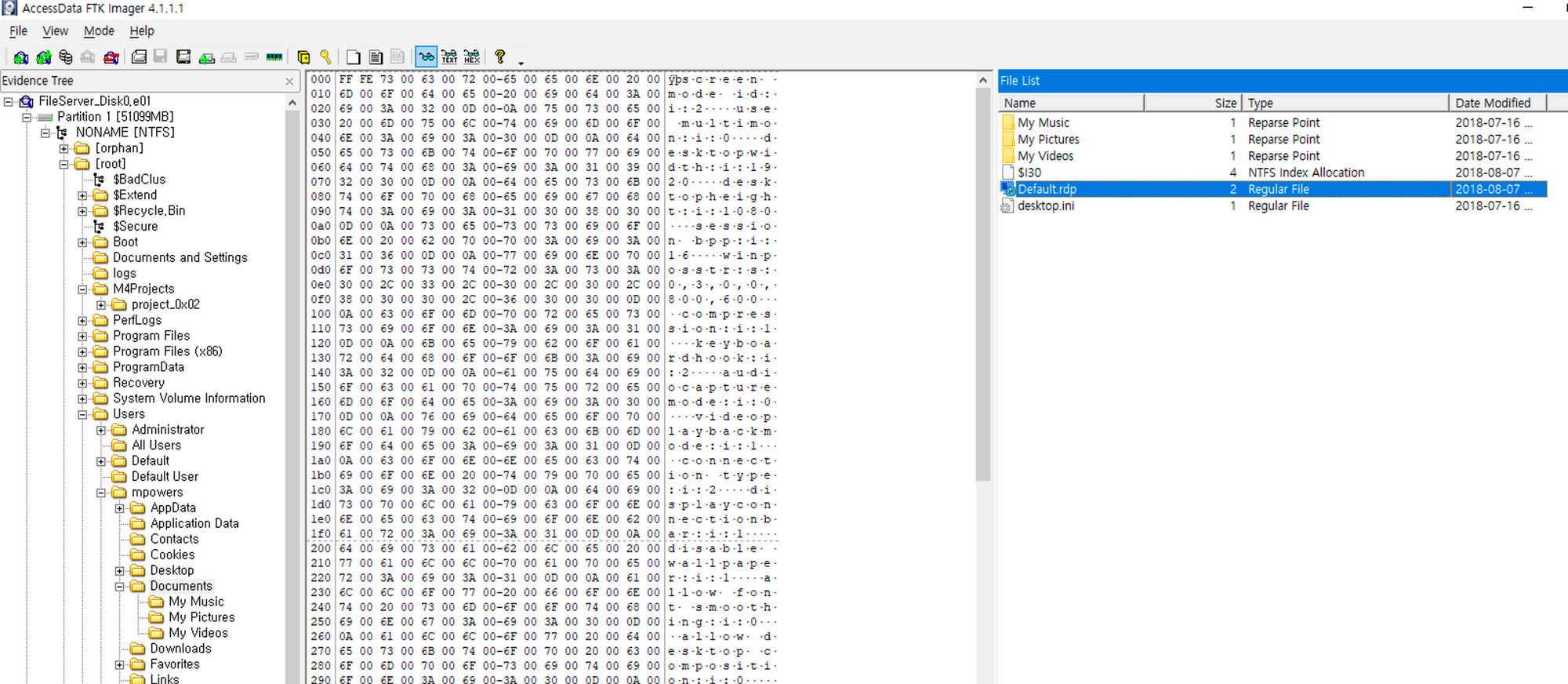Select the System Volume Information folder
This screenshot has width=1568, height=684.
[x=189, y=398]
